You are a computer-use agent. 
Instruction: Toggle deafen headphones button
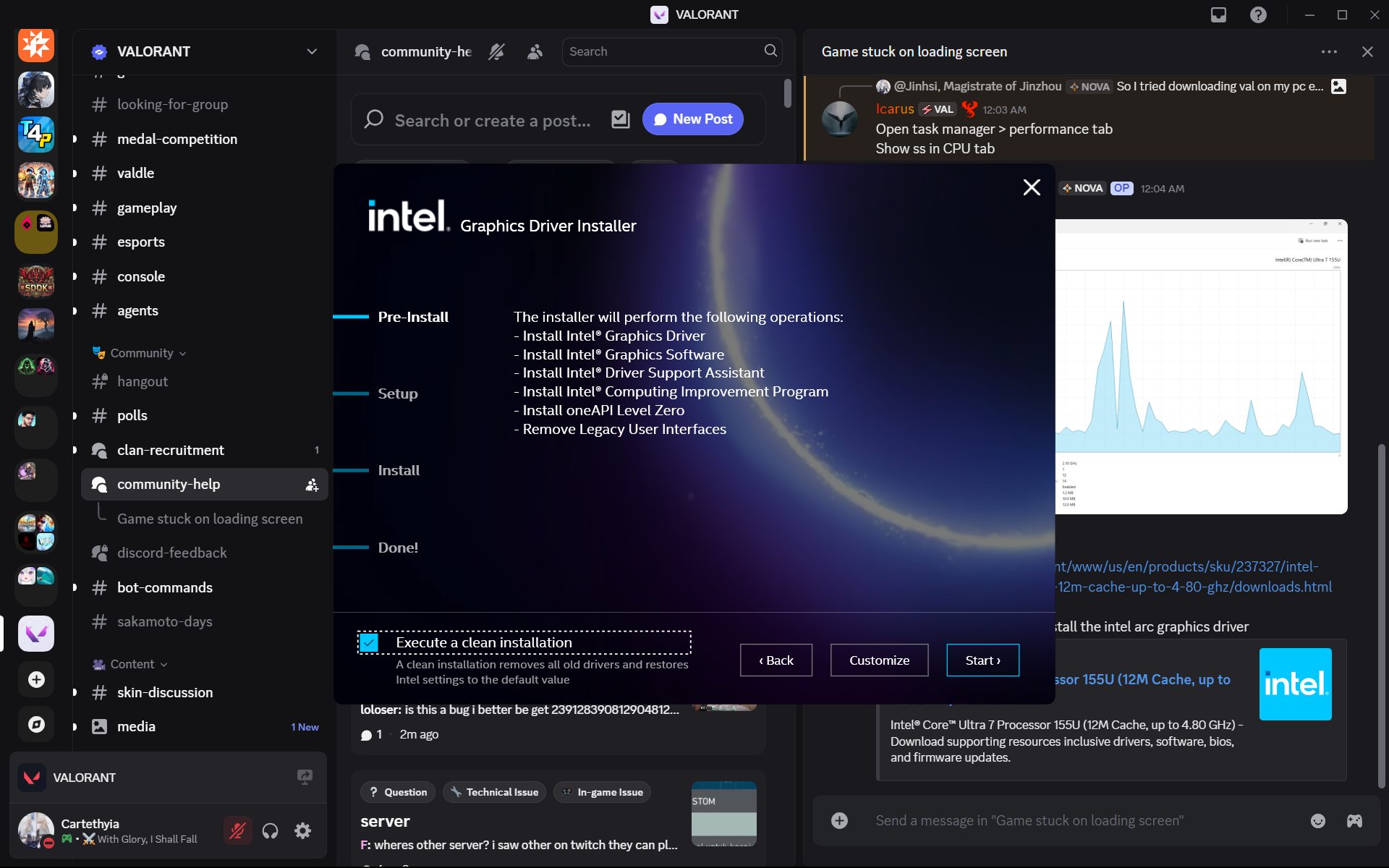point(270,830)
